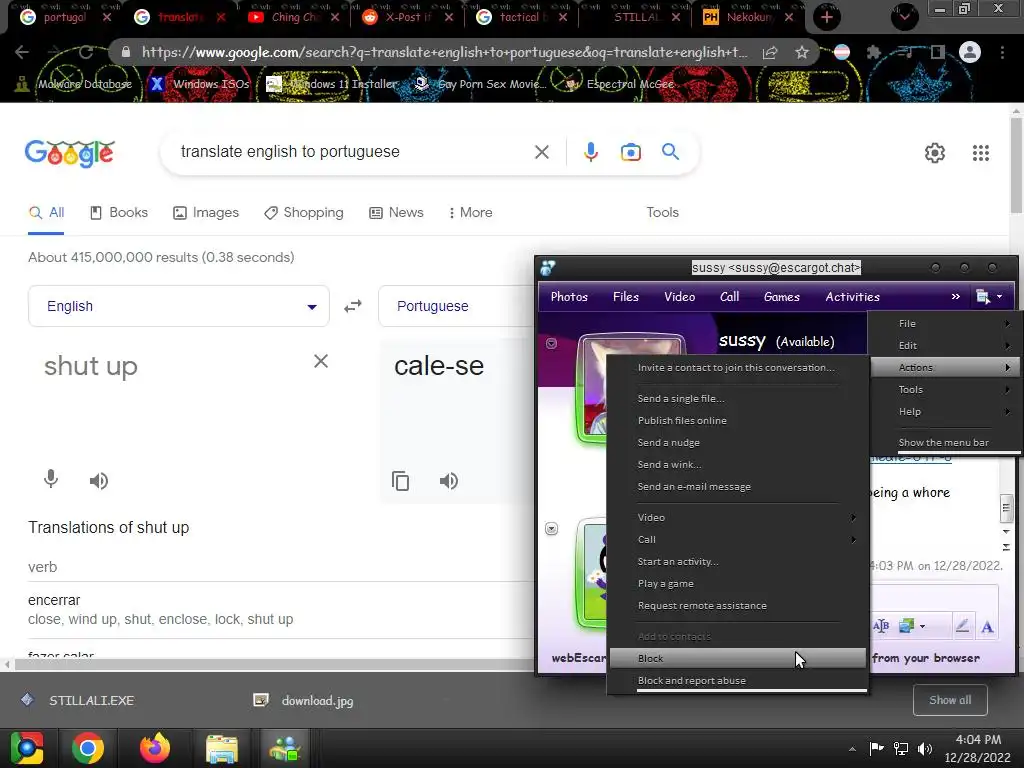Clear the Google search box text
Screen dimensions: 1024x768
point(541,152)
